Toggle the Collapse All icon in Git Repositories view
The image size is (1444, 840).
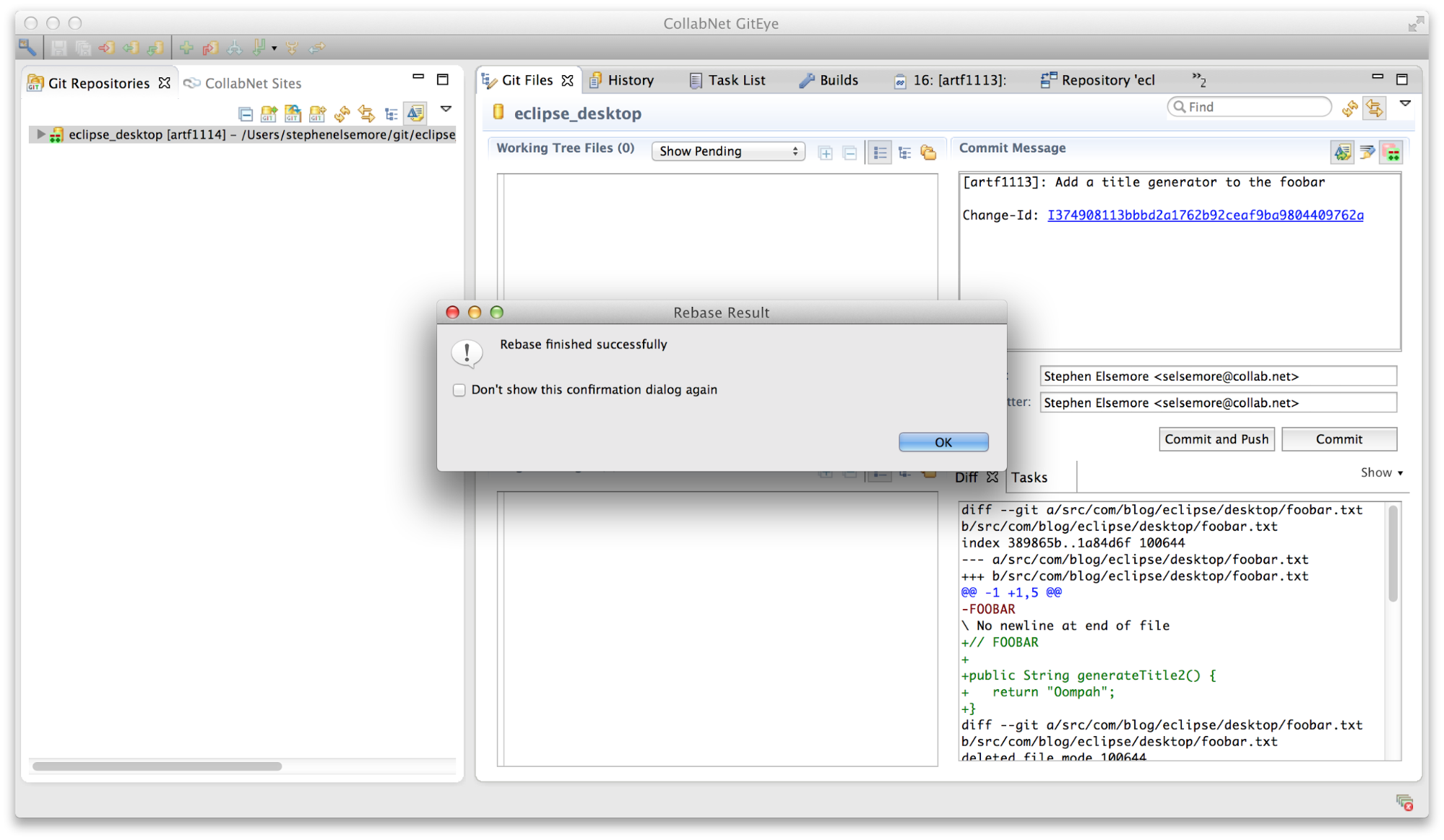click(x=246, y=113)
